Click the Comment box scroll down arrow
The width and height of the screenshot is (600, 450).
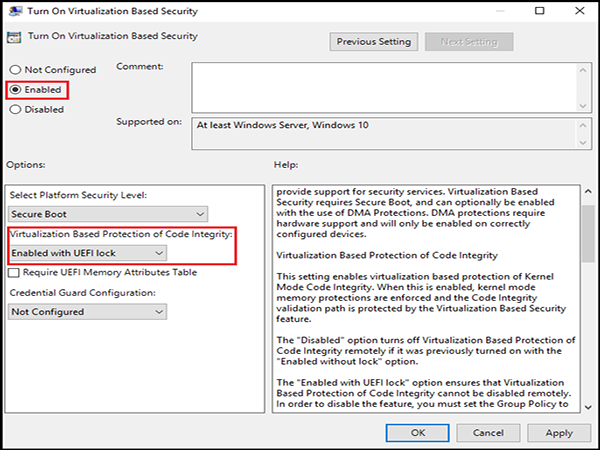click(x=583, y=106)
